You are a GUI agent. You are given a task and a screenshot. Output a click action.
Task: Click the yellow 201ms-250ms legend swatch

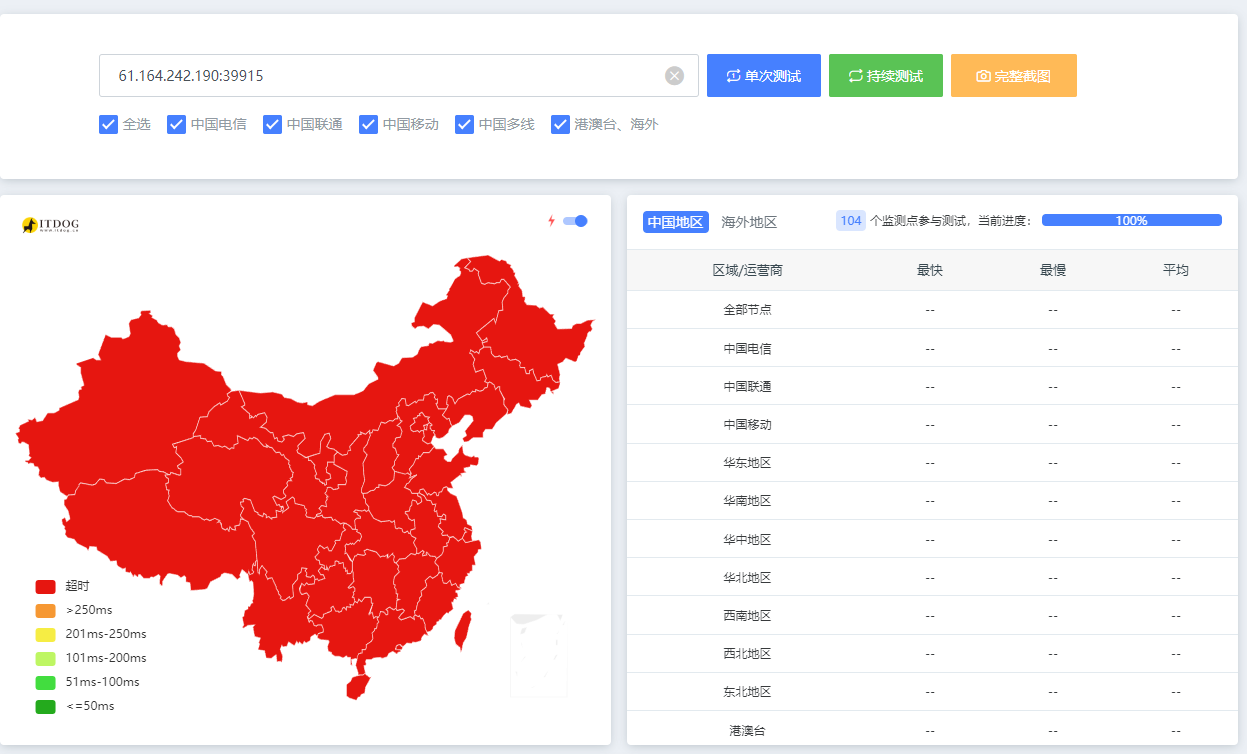pos(45,634)
